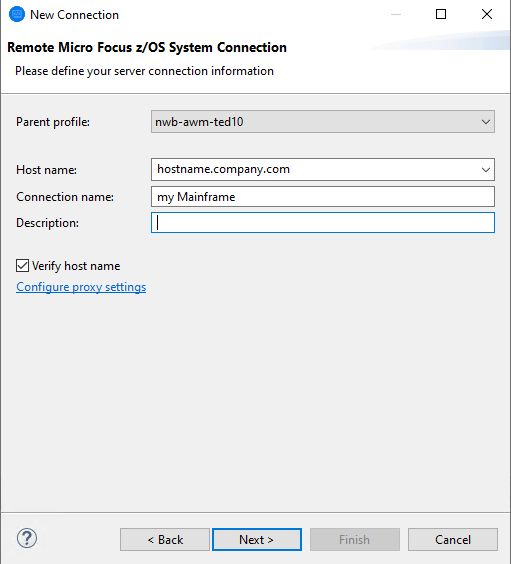The height and width of the screenshot is (564, 511).
Task: Close the New Connection dialog
Action: click(x=487, y=14)
